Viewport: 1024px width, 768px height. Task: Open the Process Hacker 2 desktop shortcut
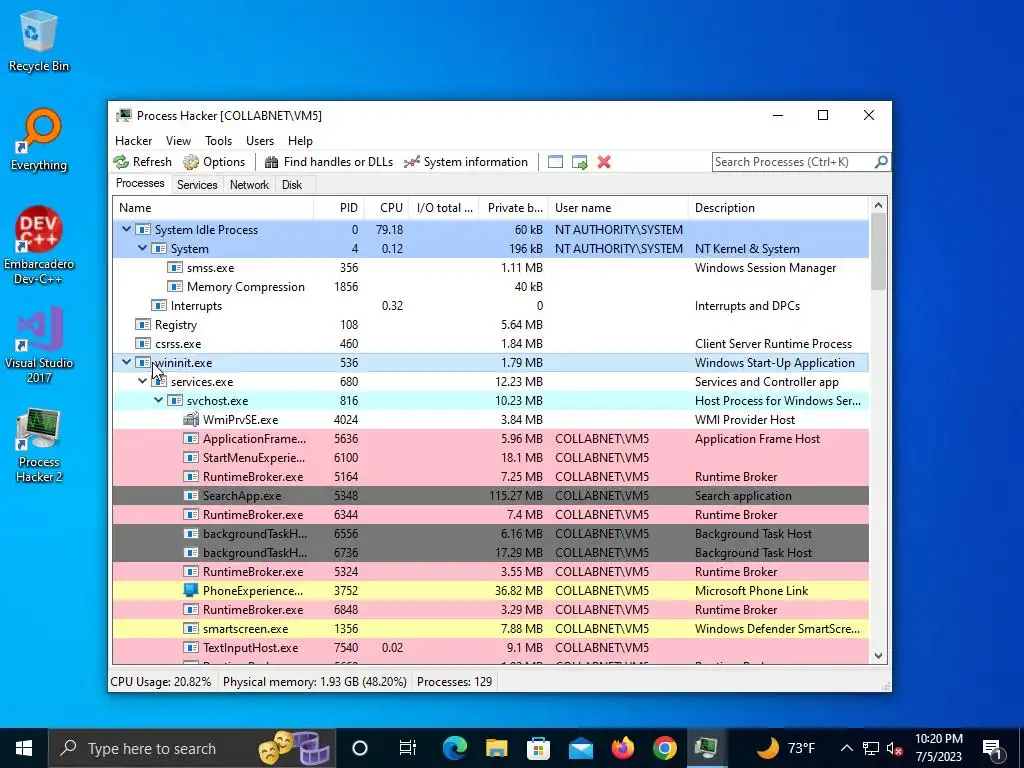[x=39, y=446]
